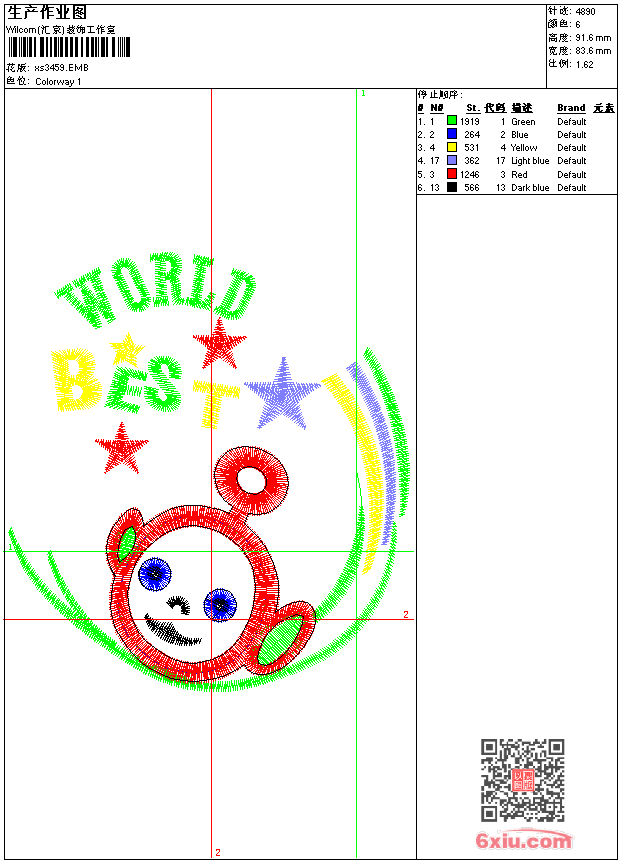Click the barcode under the studio name
The height and width of the screenshot is (860, 620).
click(69, 47)
